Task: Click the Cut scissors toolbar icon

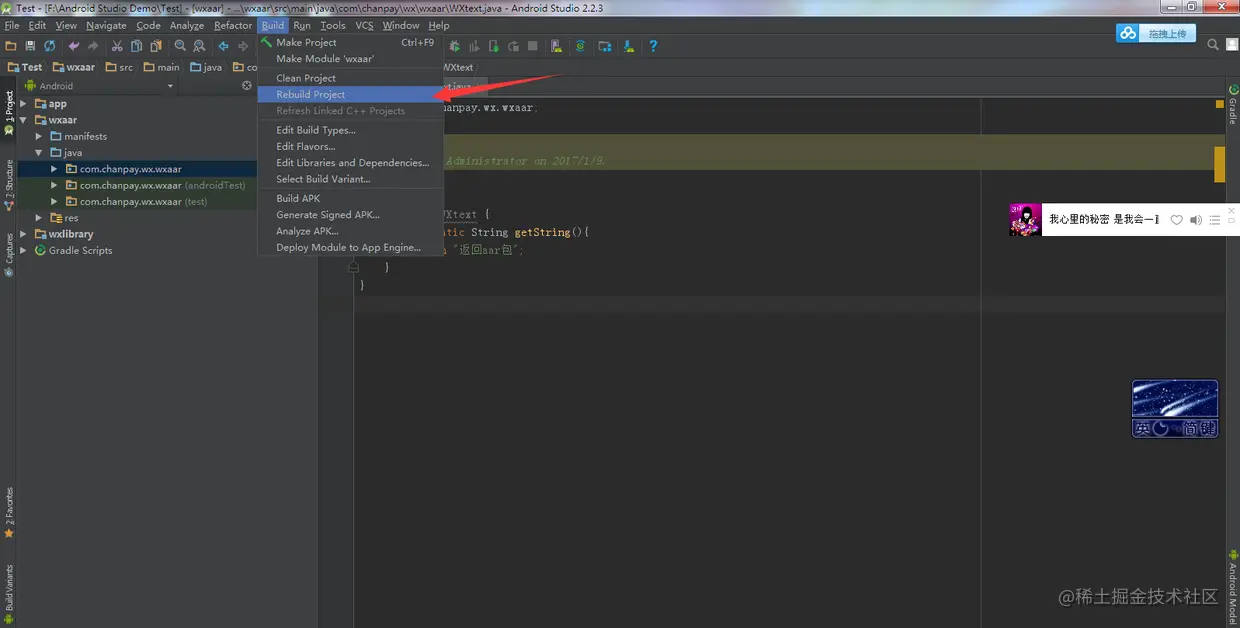Action: [117, 46]
